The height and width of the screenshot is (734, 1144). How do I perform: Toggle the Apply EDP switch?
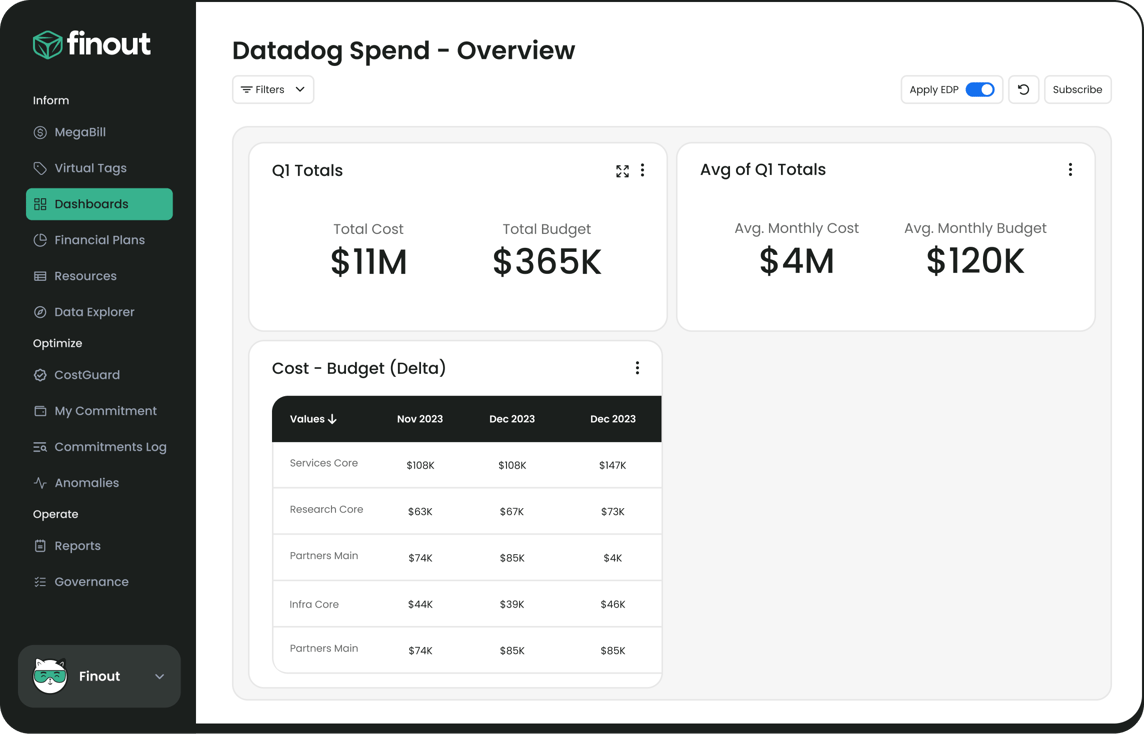click(x=980, y=90)
